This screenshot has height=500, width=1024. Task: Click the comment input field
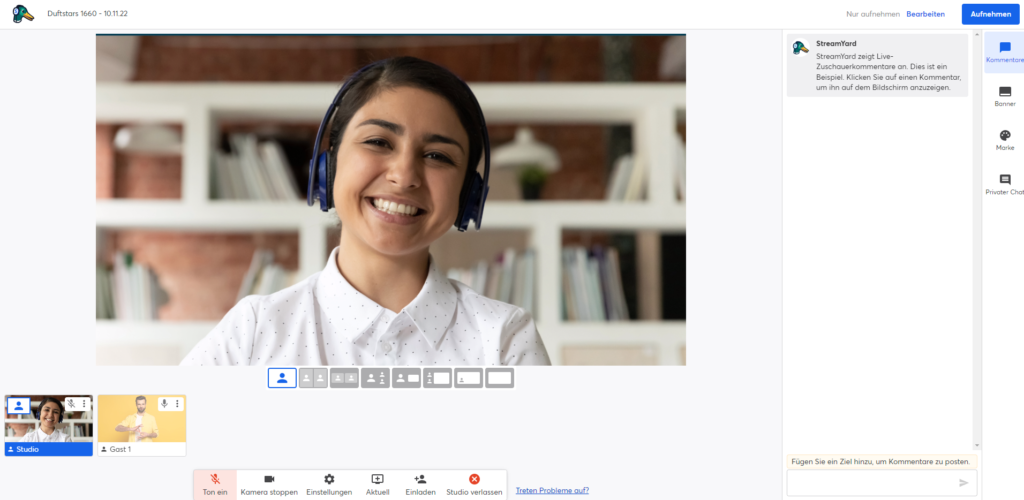click(870, 482)
